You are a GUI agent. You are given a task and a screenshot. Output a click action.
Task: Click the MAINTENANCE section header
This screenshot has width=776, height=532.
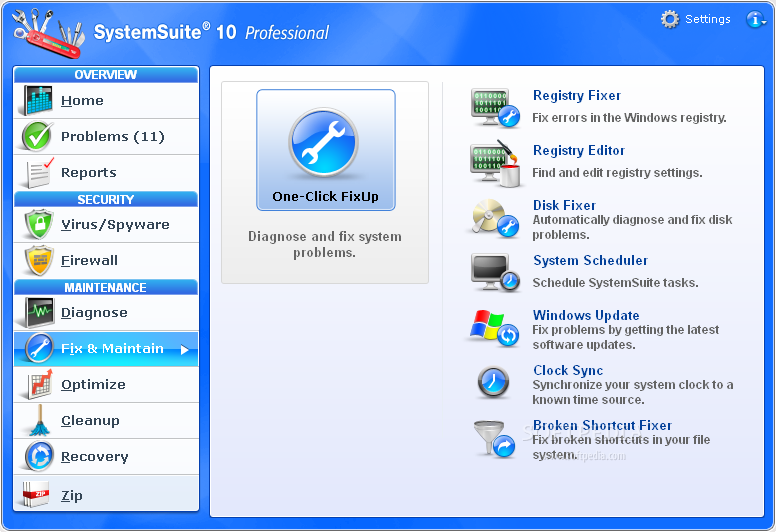point(106,287)
